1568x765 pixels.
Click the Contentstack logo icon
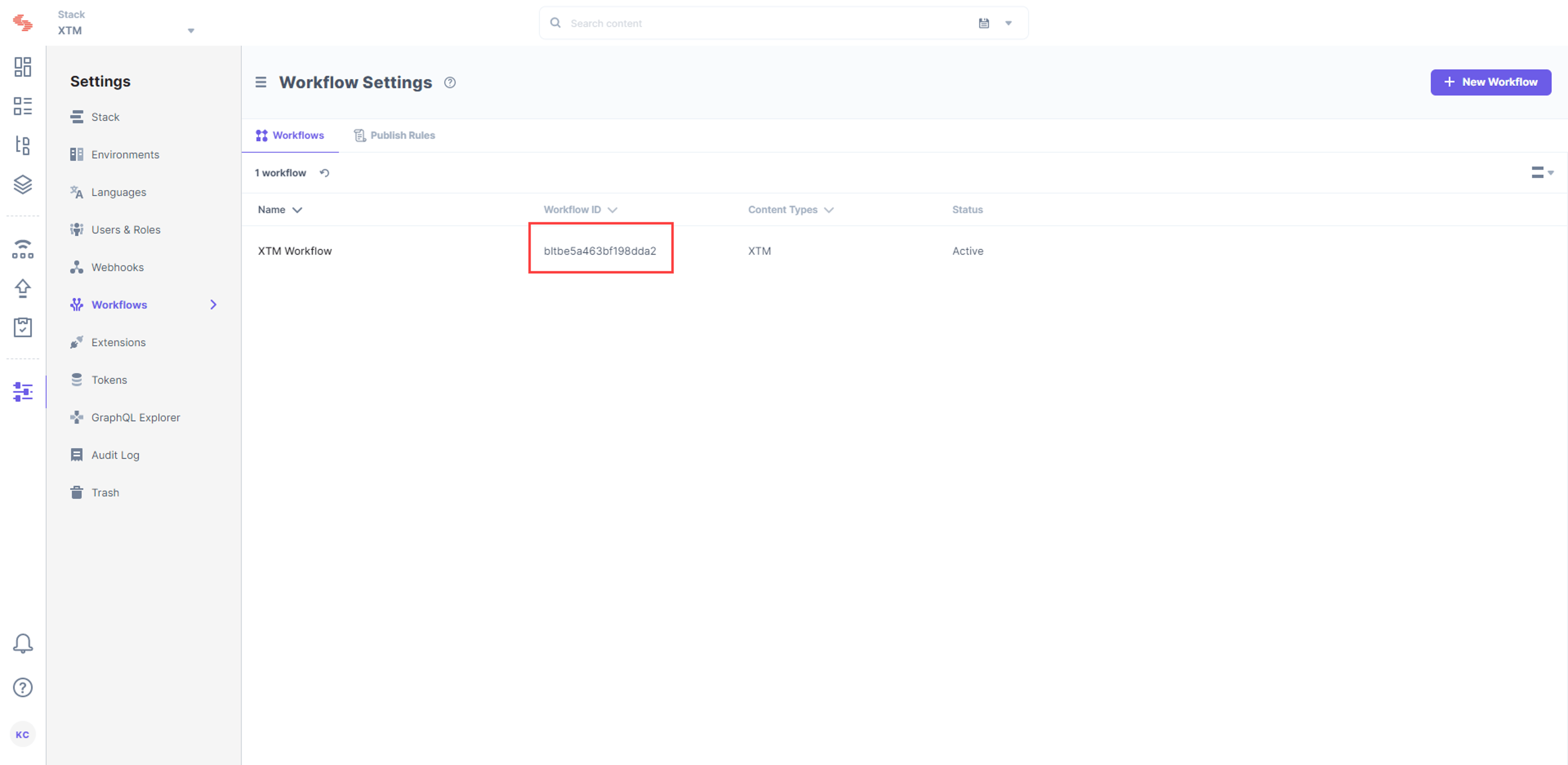click(22, 22)
